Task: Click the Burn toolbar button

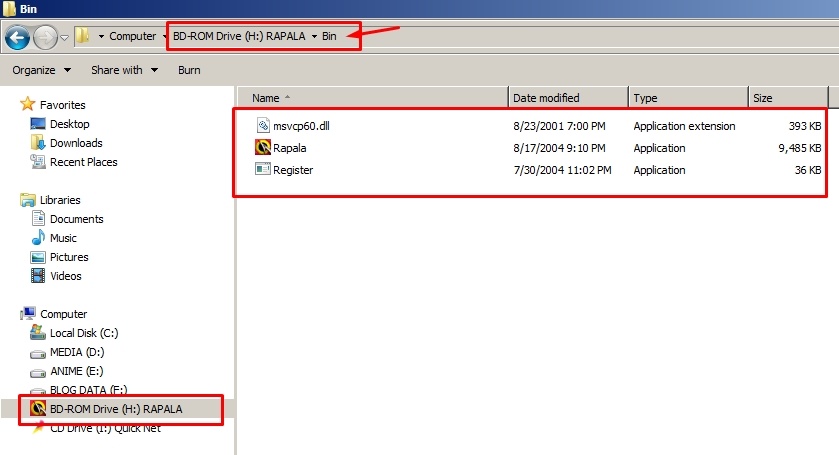Action: (189, 70)
